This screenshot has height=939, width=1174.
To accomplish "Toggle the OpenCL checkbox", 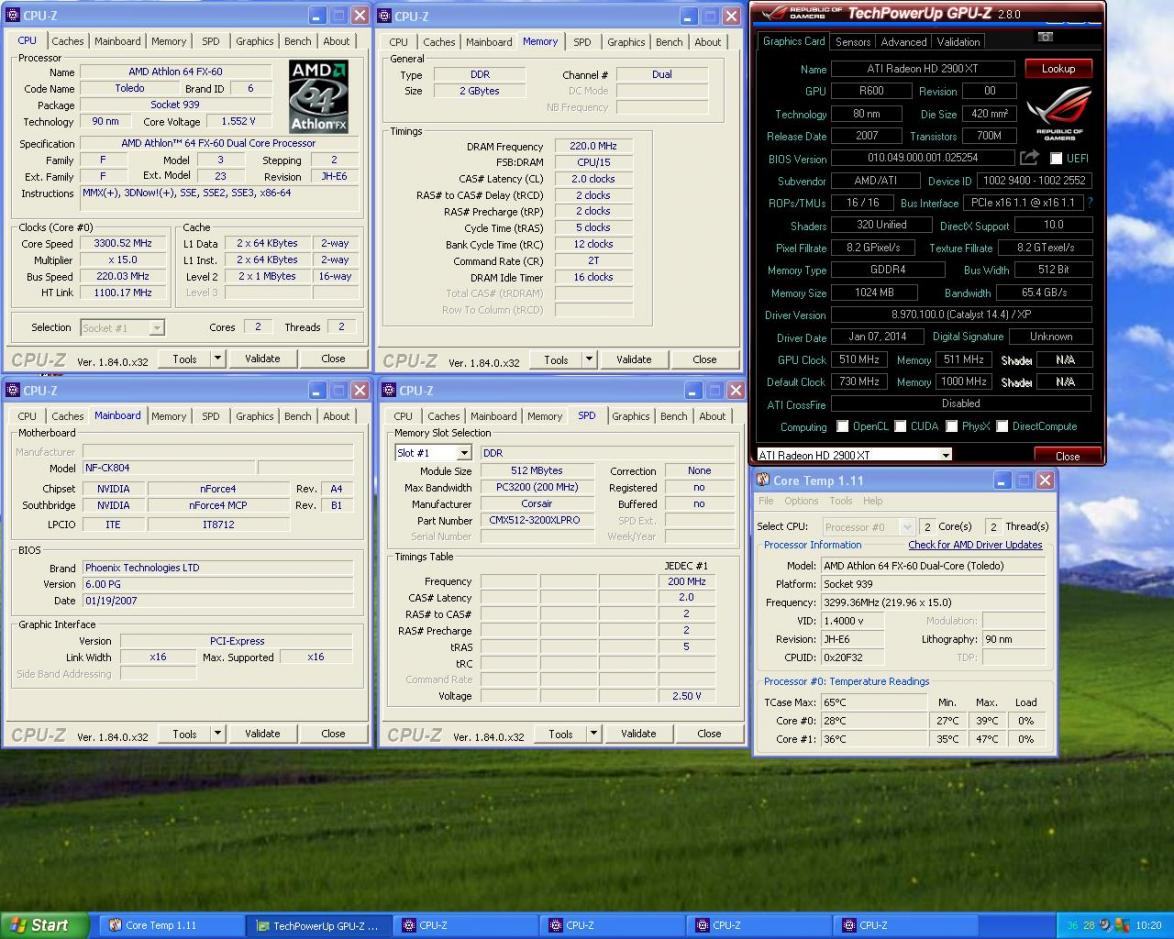I will (x=842, y=426).
